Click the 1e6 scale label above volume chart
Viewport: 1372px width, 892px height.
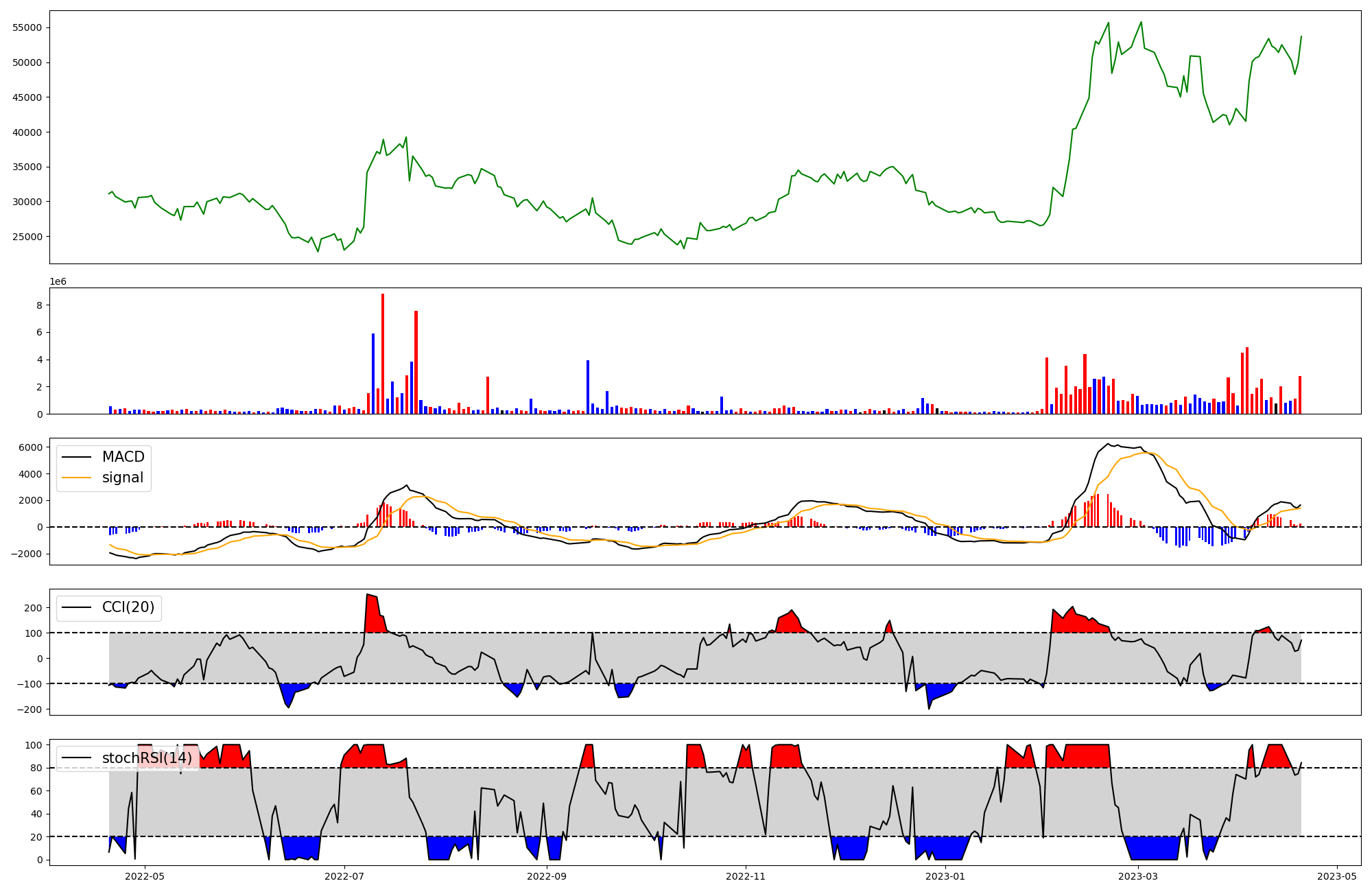(x=58, y=282)
